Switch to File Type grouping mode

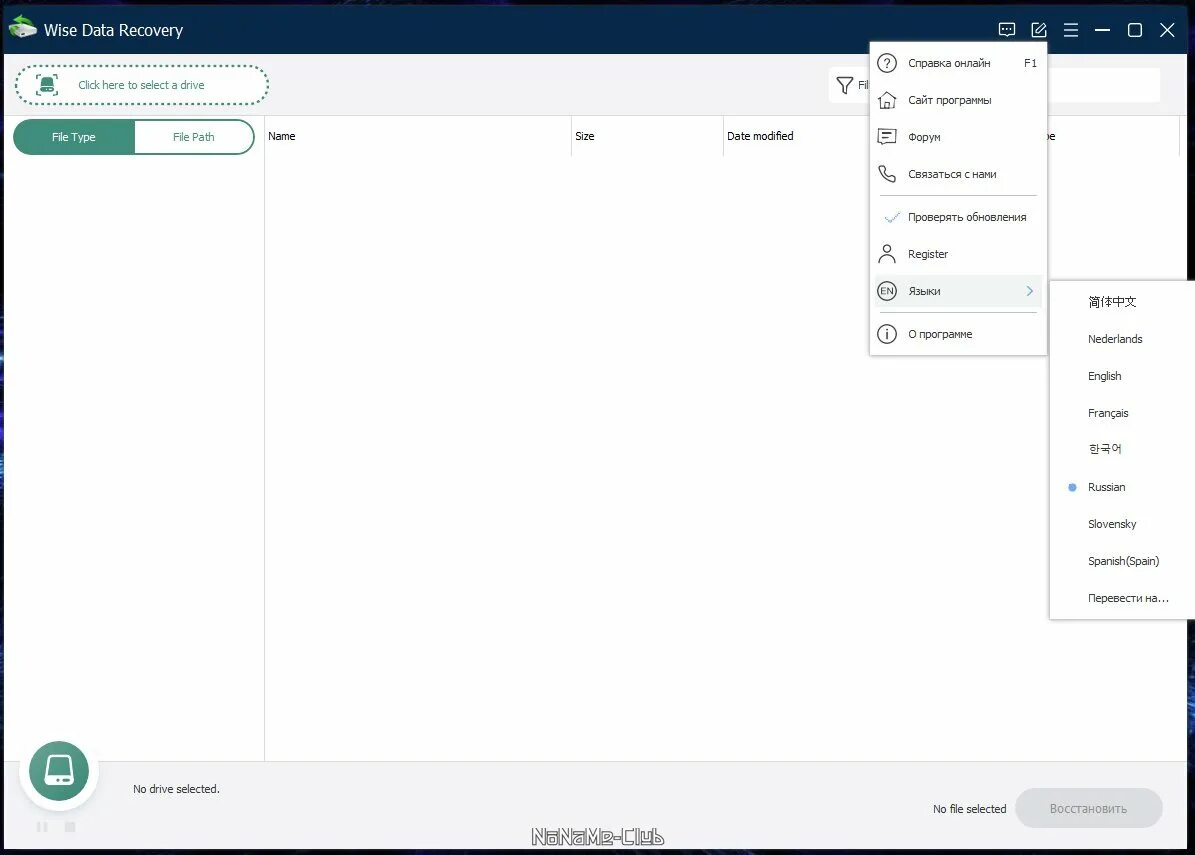point(73,136)
